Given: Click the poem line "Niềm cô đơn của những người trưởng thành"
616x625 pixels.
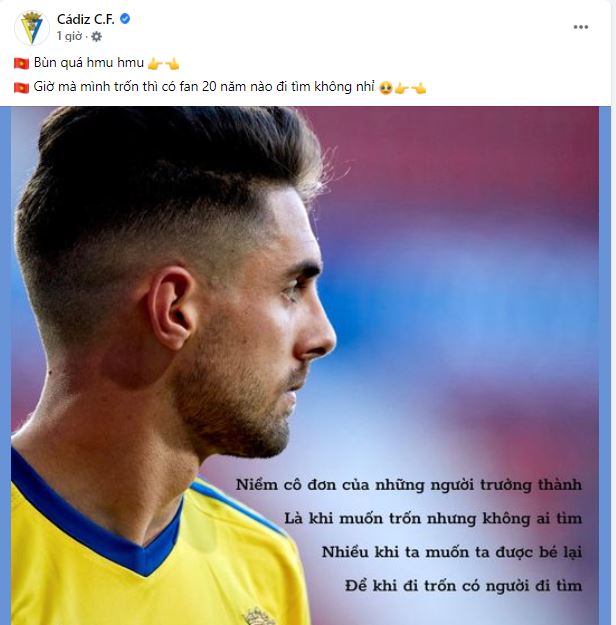Looking at the screenshot, I should 409,485.
